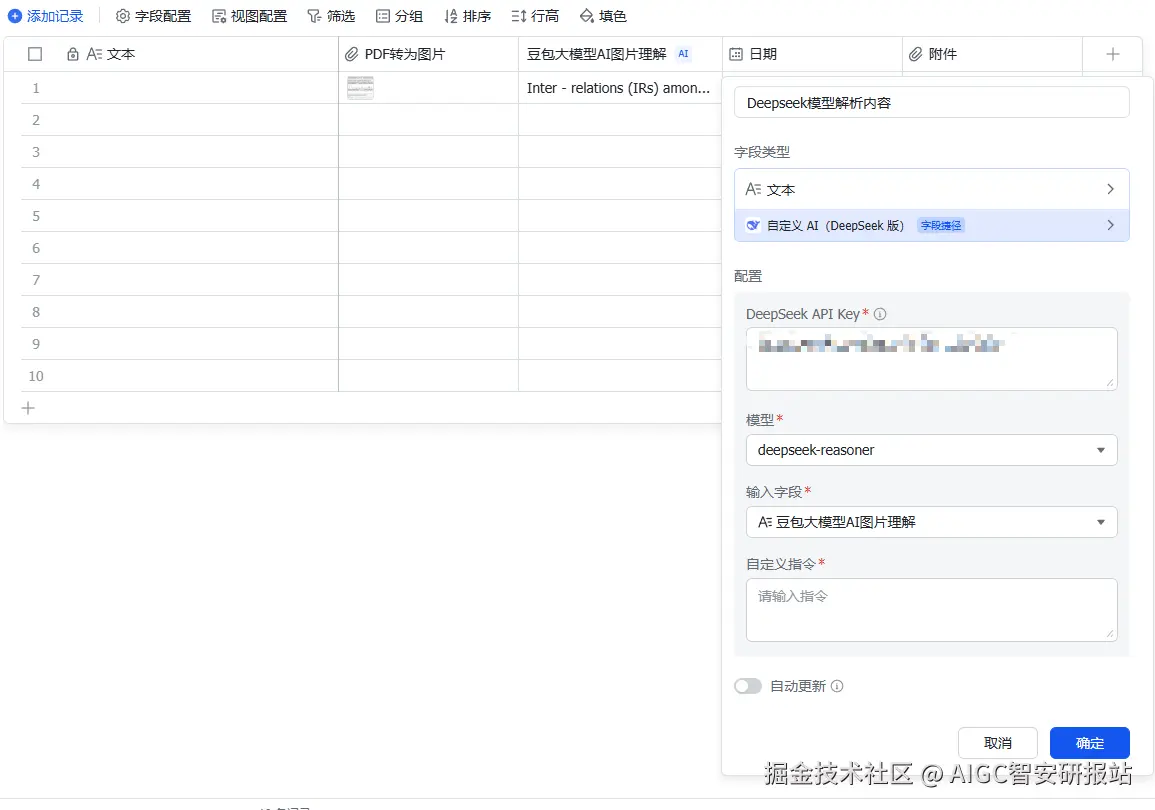Expand the 文本 field type option
Screen dimensions: 1155x810
[x=931, y=189]
